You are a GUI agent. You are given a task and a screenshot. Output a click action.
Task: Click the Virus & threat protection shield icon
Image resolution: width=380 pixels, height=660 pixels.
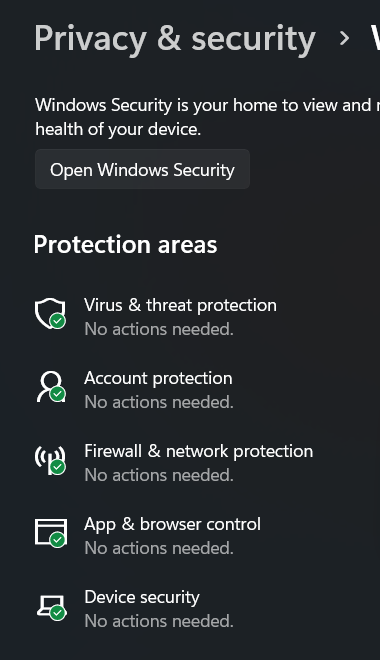[50, 313]
